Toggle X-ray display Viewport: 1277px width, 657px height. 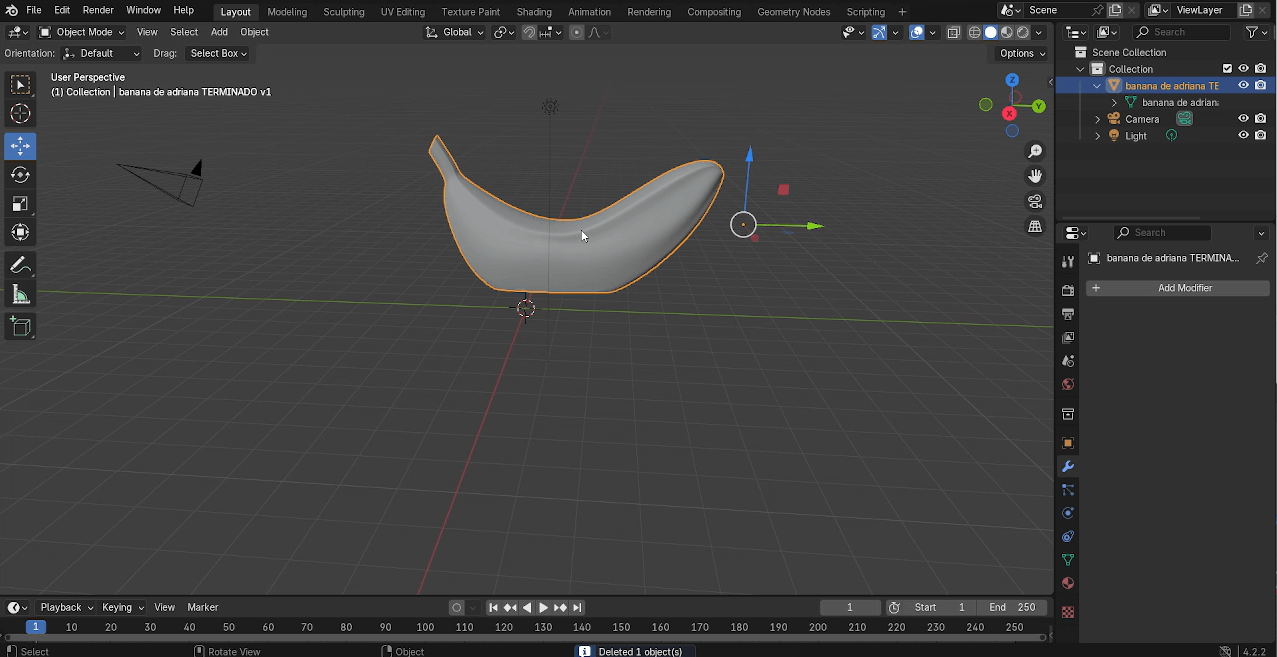(953, 32)
